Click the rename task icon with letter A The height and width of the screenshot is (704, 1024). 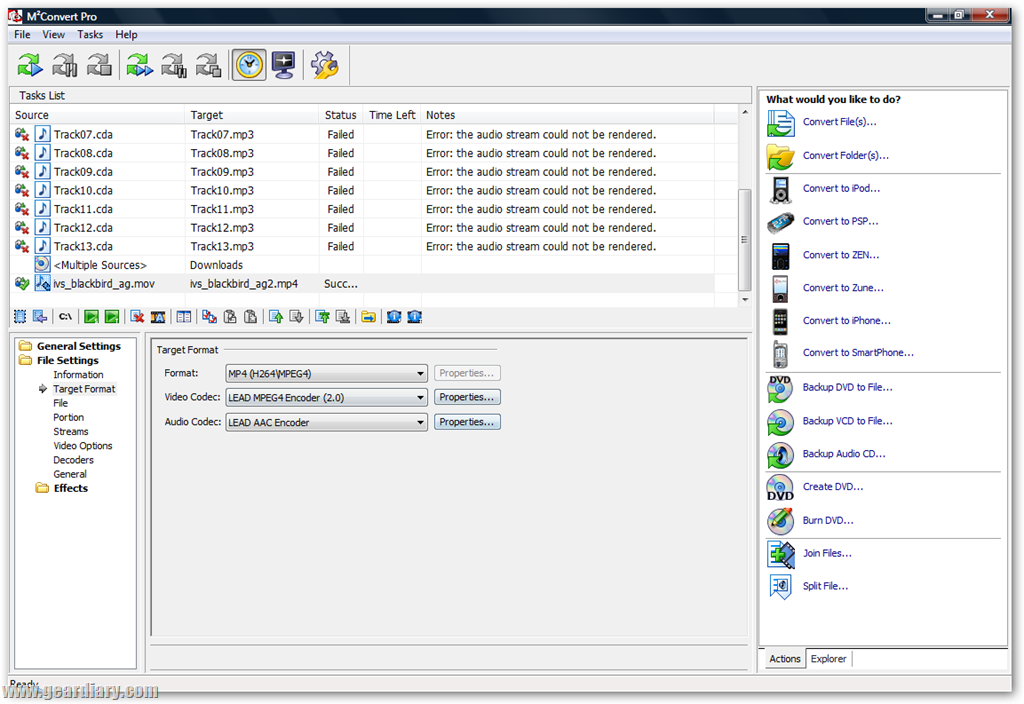pos(158,317)
